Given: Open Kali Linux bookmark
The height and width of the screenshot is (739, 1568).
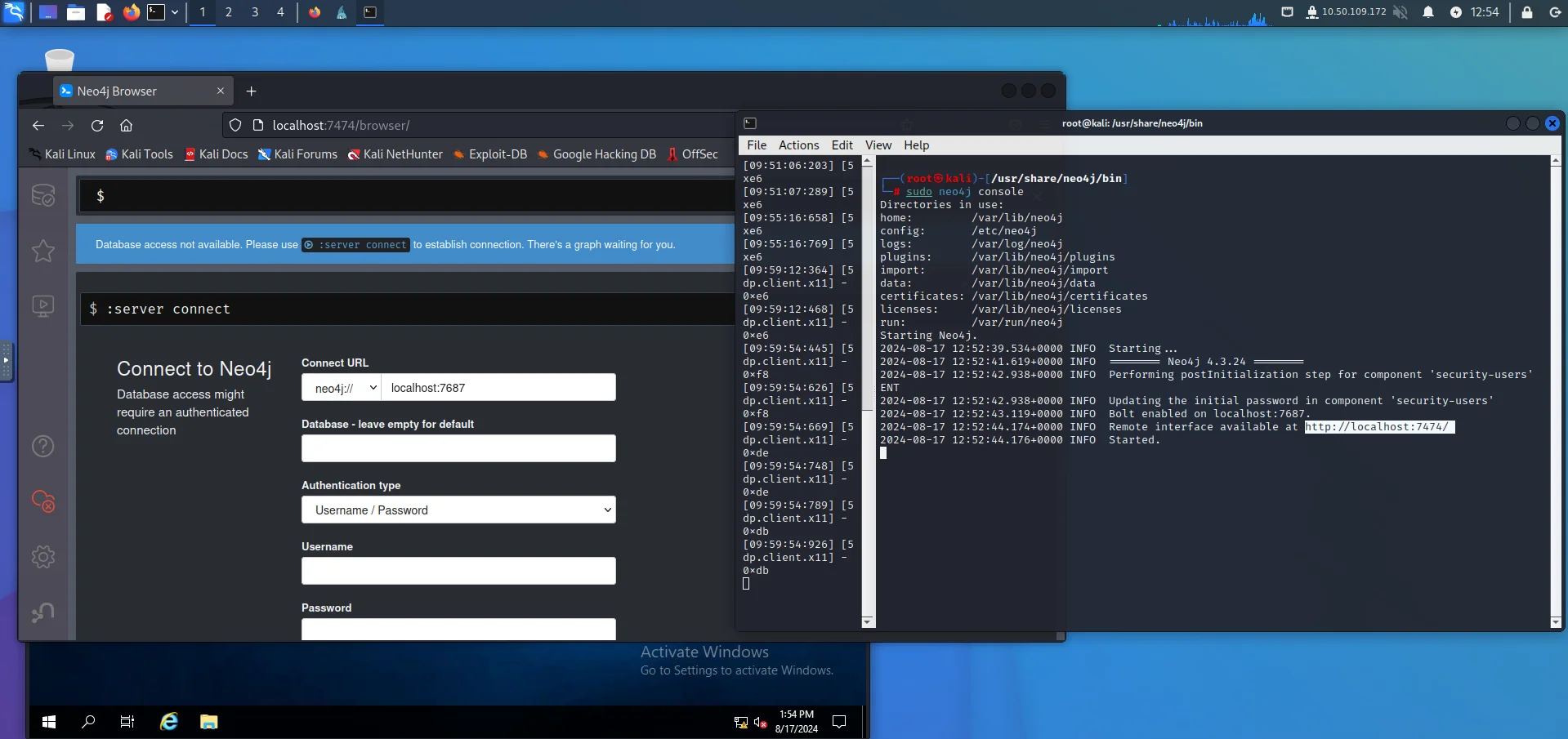Looking at the screenshot, I should (x=62, y=154).
